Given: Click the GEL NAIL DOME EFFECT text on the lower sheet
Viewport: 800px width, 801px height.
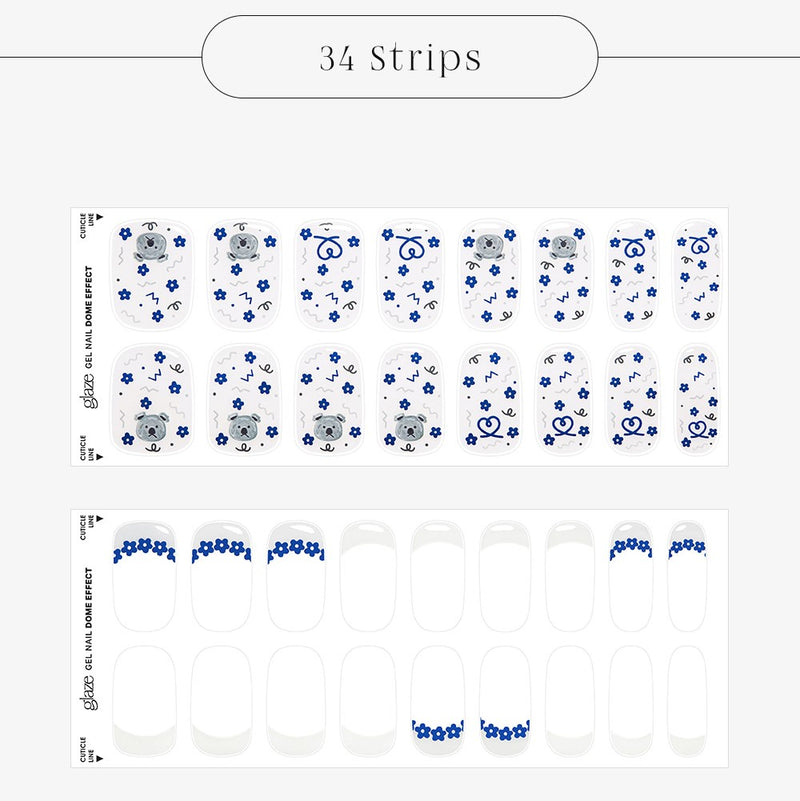Looking at the screenshot, I should pyautogui.click(x=89, y=619).
